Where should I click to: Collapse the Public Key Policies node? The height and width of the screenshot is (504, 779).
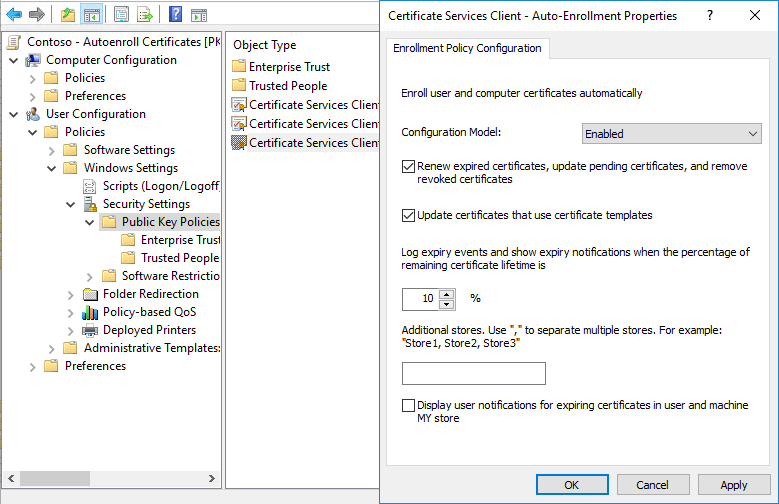(90, 222)
